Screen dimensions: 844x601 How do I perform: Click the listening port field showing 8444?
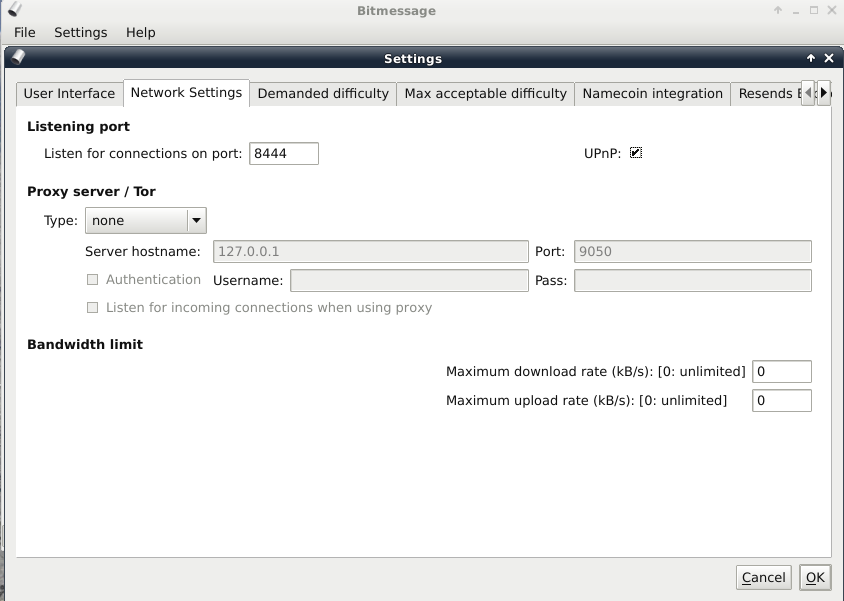(284, 153)
